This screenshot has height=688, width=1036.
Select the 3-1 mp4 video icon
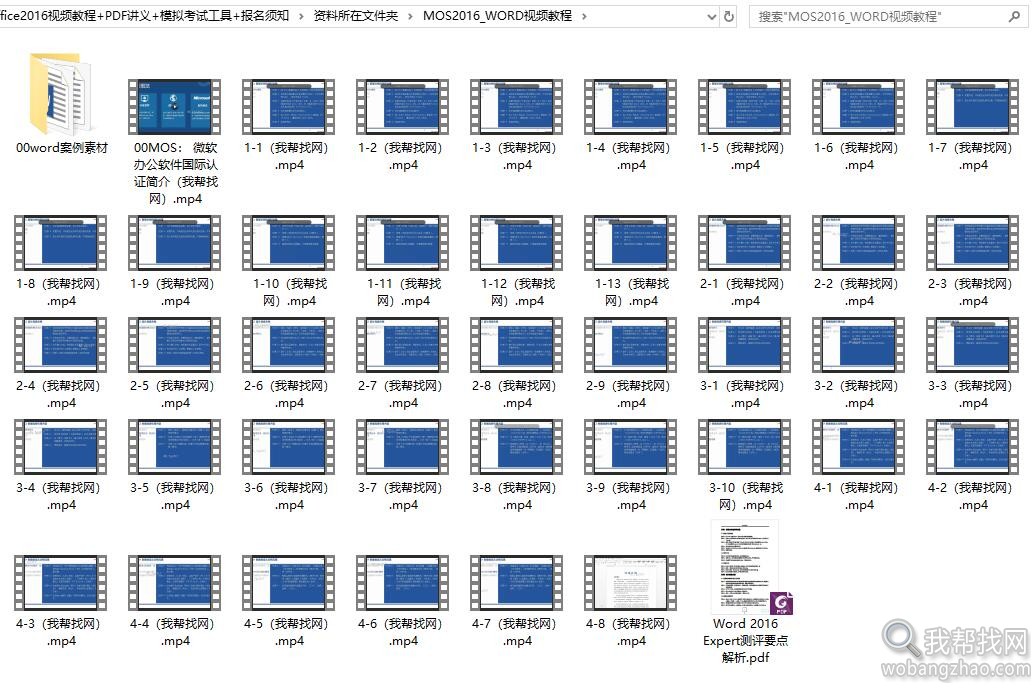[745, 345]
